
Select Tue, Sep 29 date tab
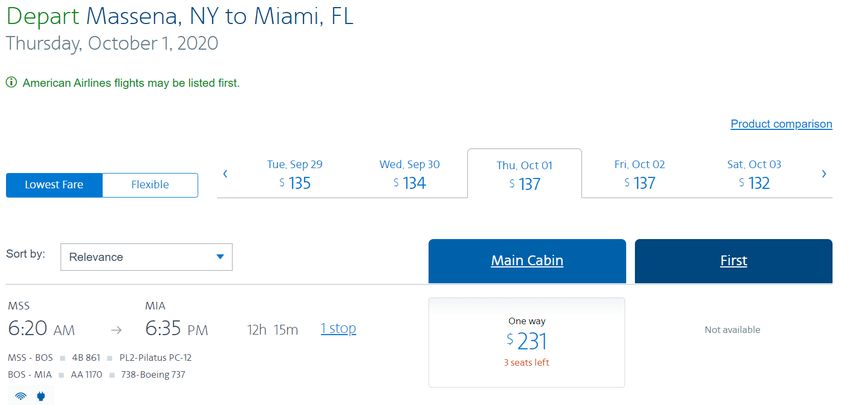tap(295, 175)
